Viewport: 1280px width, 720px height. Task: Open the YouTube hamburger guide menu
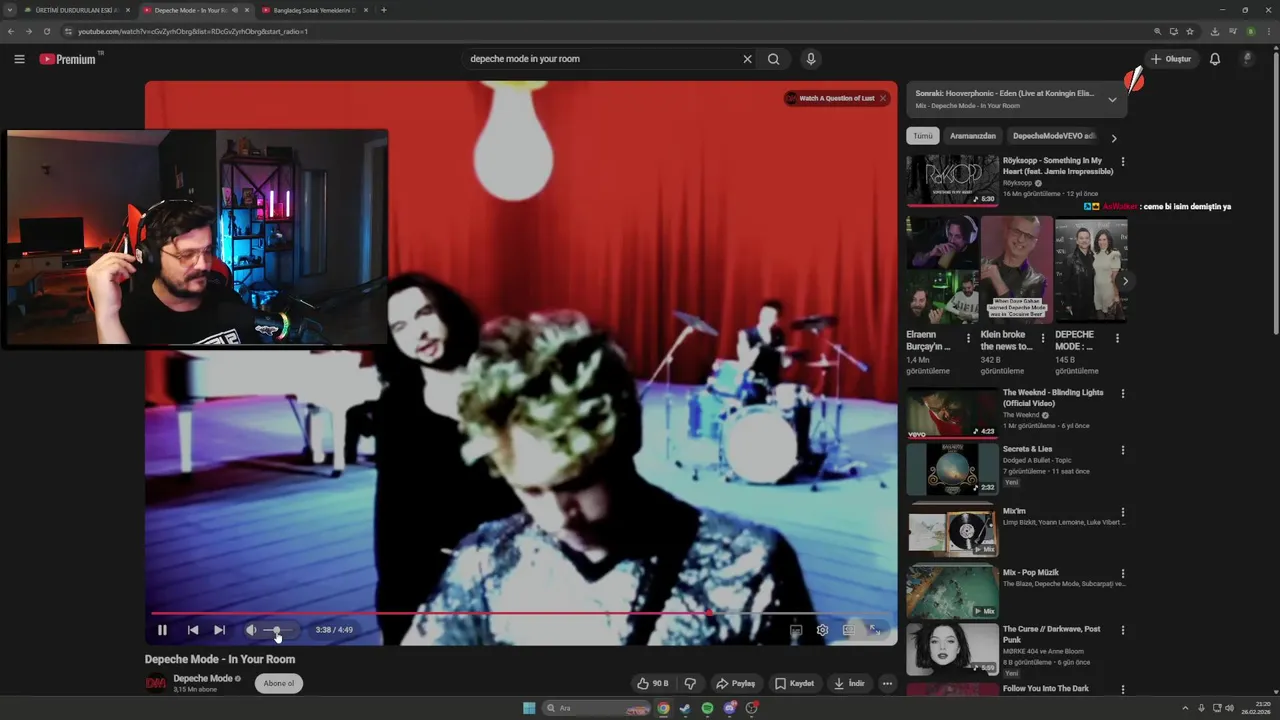[x=19, y=59]
